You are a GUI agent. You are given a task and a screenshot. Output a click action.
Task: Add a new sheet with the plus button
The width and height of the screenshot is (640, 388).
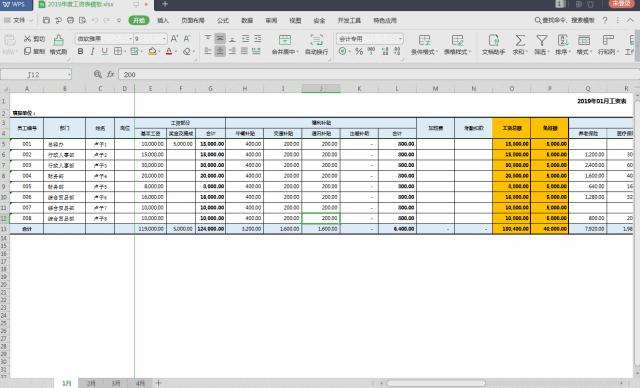158,383
